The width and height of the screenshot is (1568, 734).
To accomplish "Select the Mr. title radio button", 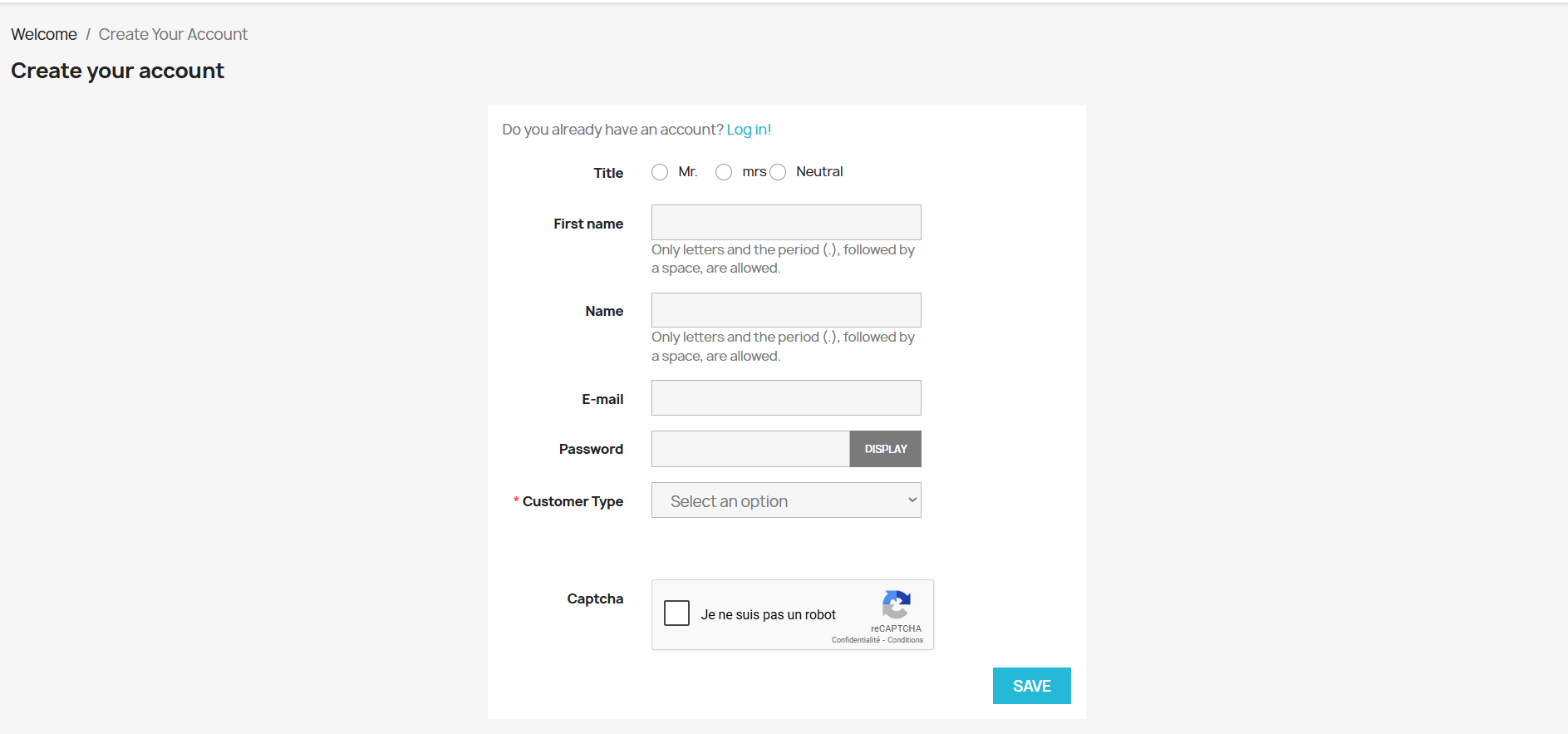I will 660,172.
